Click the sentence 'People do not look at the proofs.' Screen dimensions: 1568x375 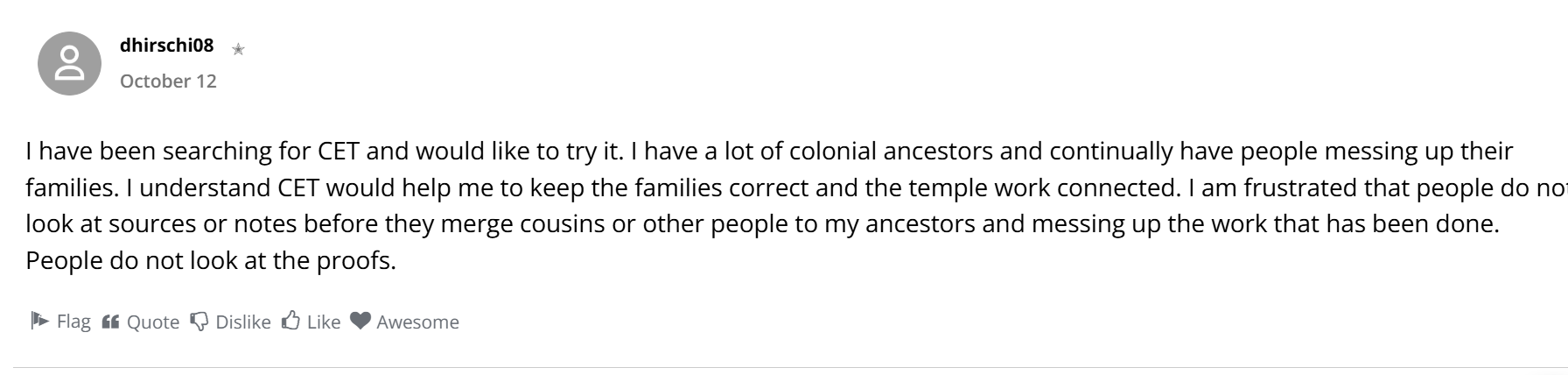tap(211, 261)
